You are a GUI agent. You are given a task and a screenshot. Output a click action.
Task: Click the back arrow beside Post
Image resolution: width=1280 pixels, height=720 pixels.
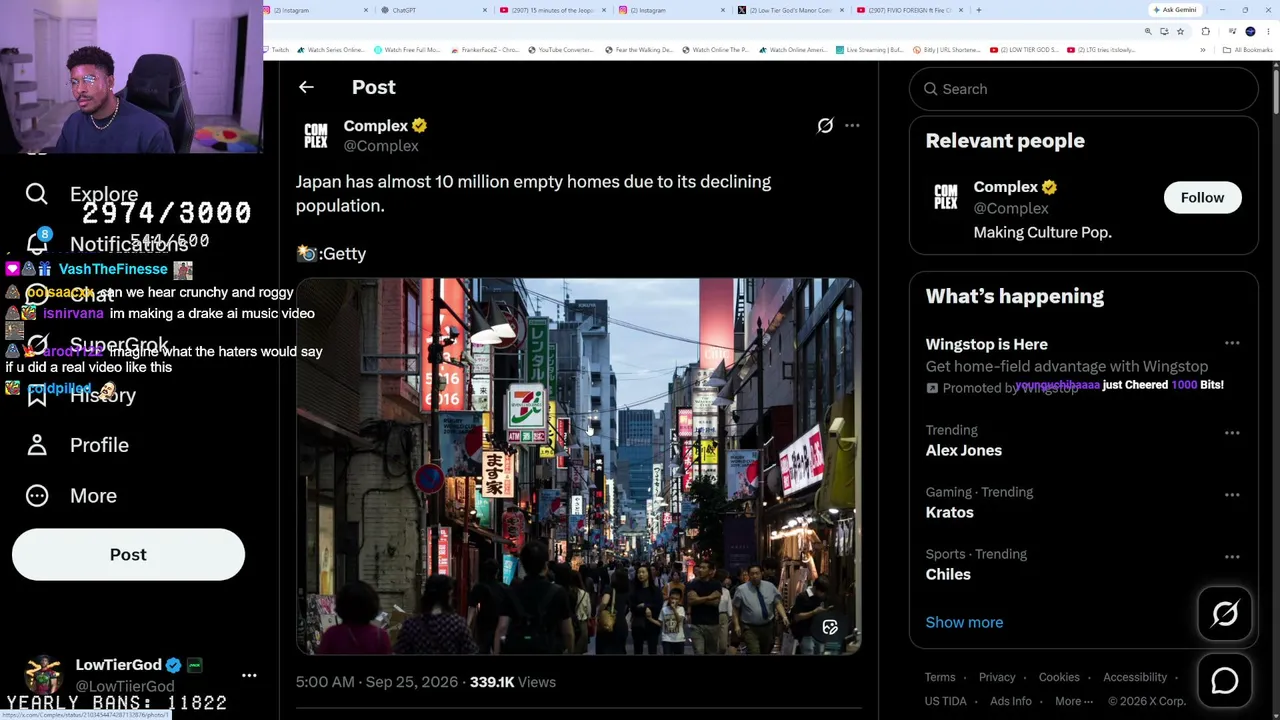306,87
